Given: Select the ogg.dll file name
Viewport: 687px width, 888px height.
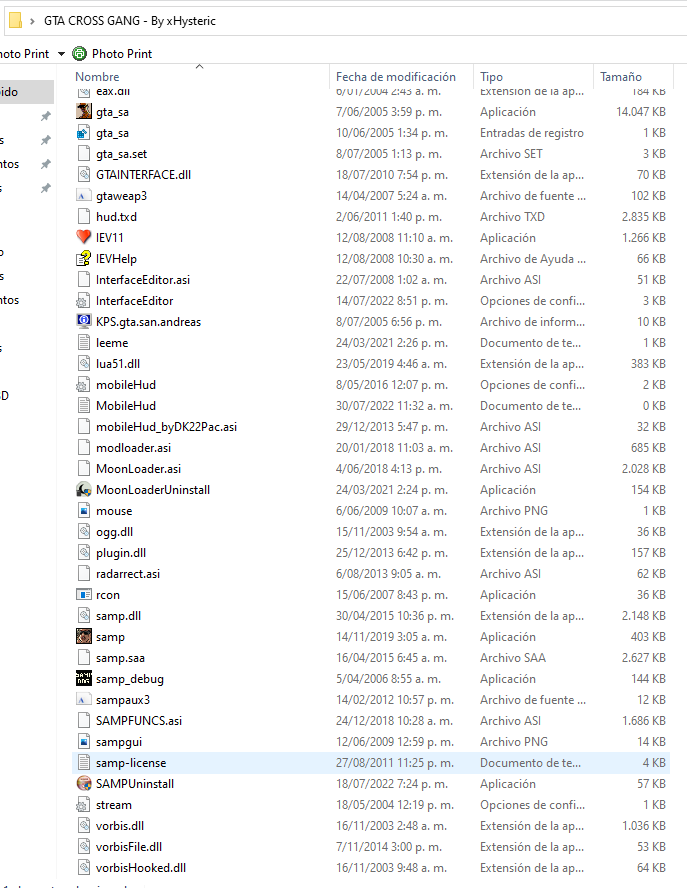Looking at the screenshot, I should (x=114, y=531).
